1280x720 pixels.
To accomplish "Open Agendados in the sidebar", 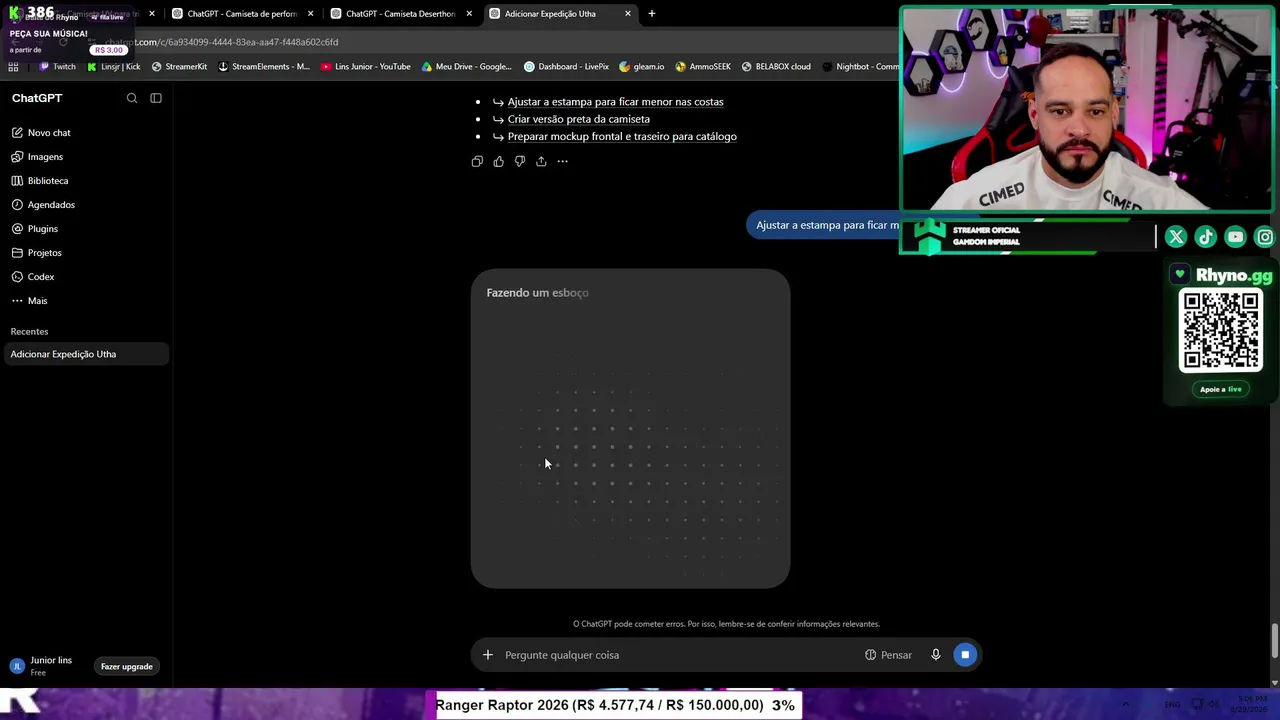I will pos(87,205).
